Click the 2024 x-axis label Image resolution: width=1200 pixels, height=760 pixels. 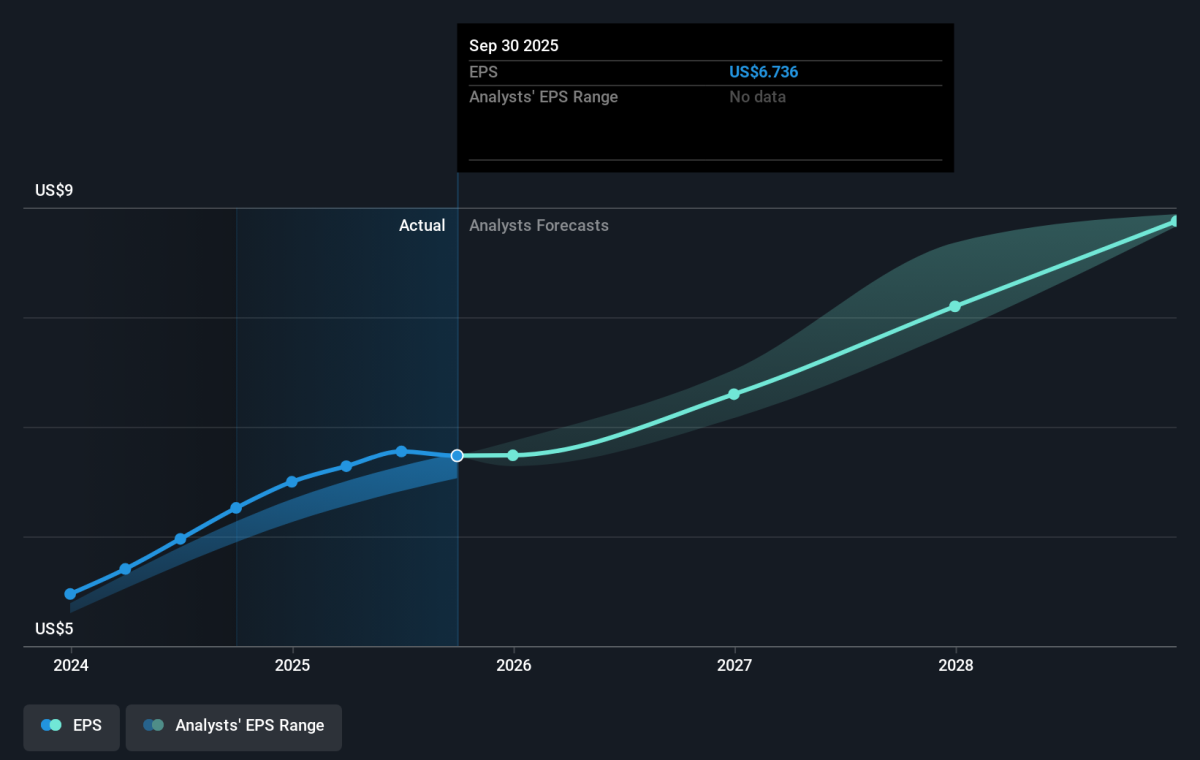(x=71, y=665)
